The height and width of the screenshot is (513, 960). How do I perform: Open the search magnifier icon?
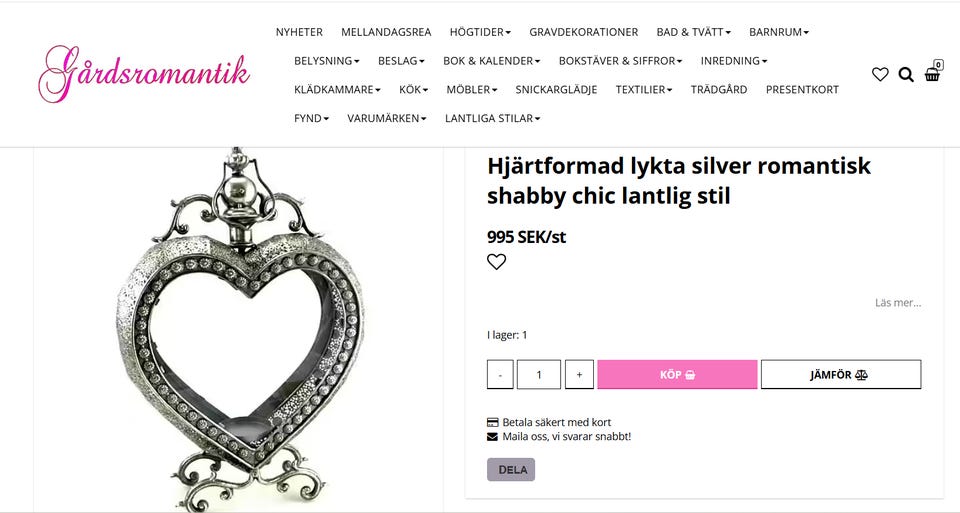pos(906,75)
